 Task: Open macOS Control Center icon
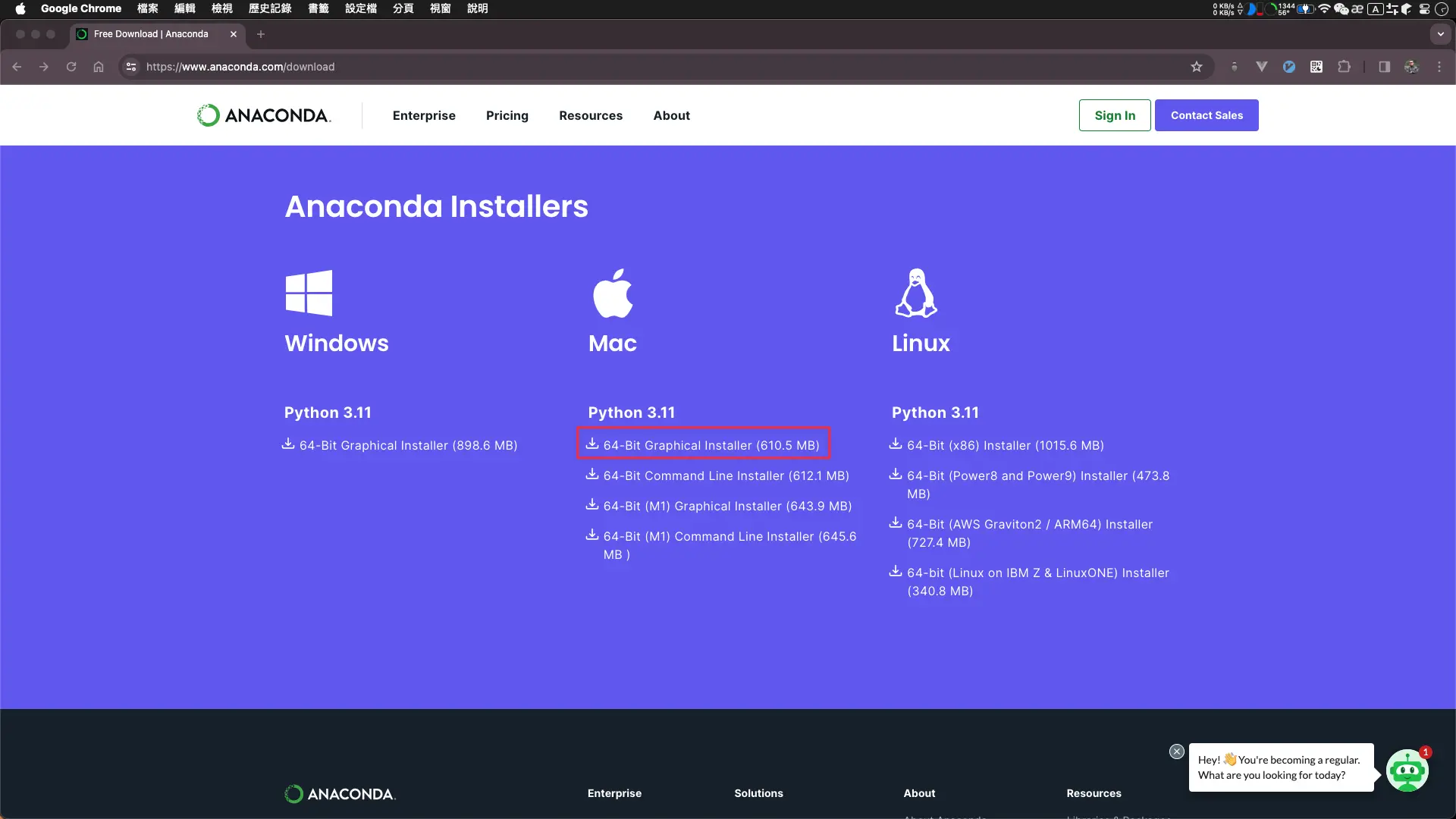pos(1424,8)
